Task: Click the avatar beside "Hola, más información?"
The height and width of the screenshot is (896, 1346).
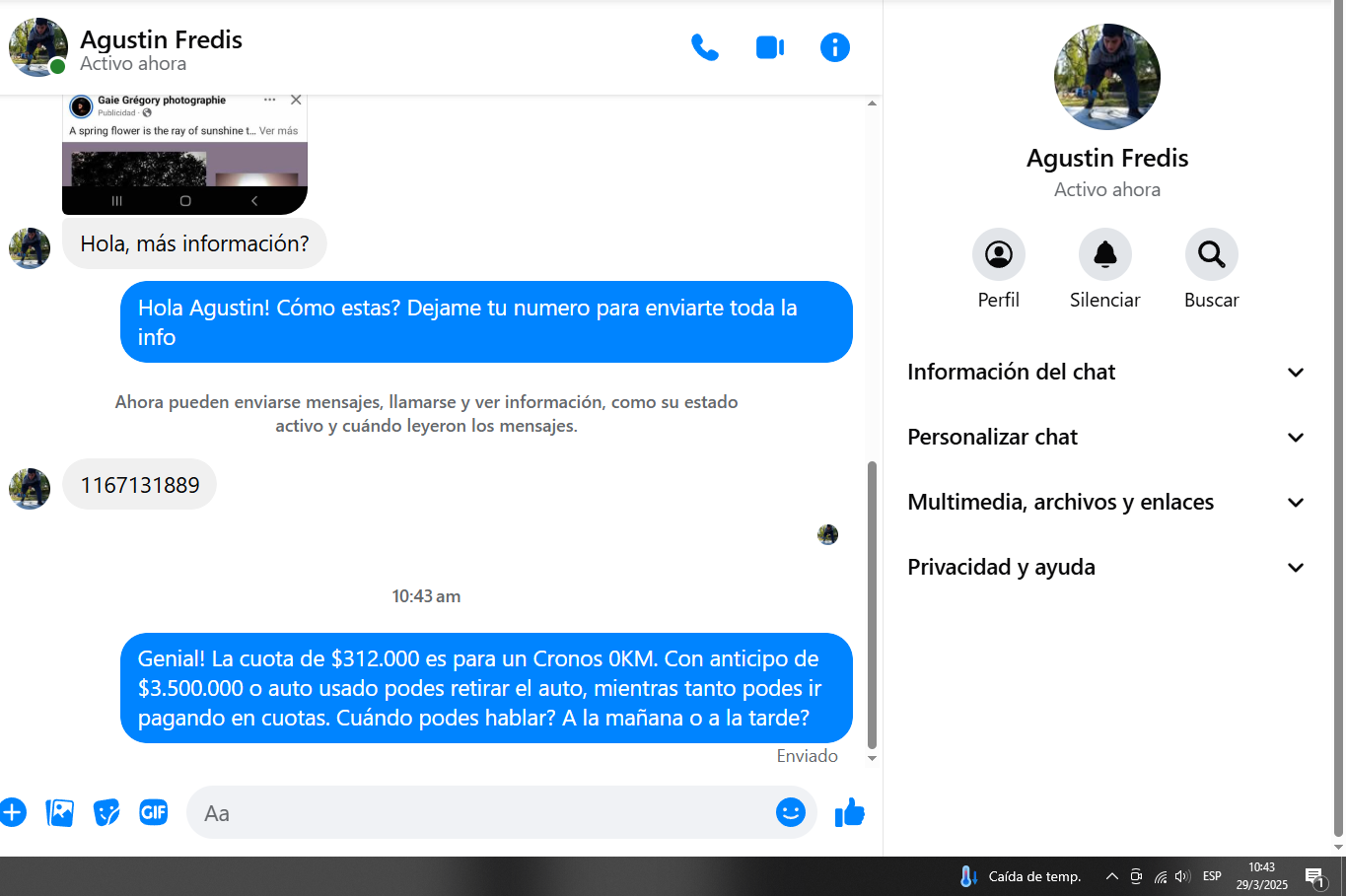Action: (x=30, y=248)
